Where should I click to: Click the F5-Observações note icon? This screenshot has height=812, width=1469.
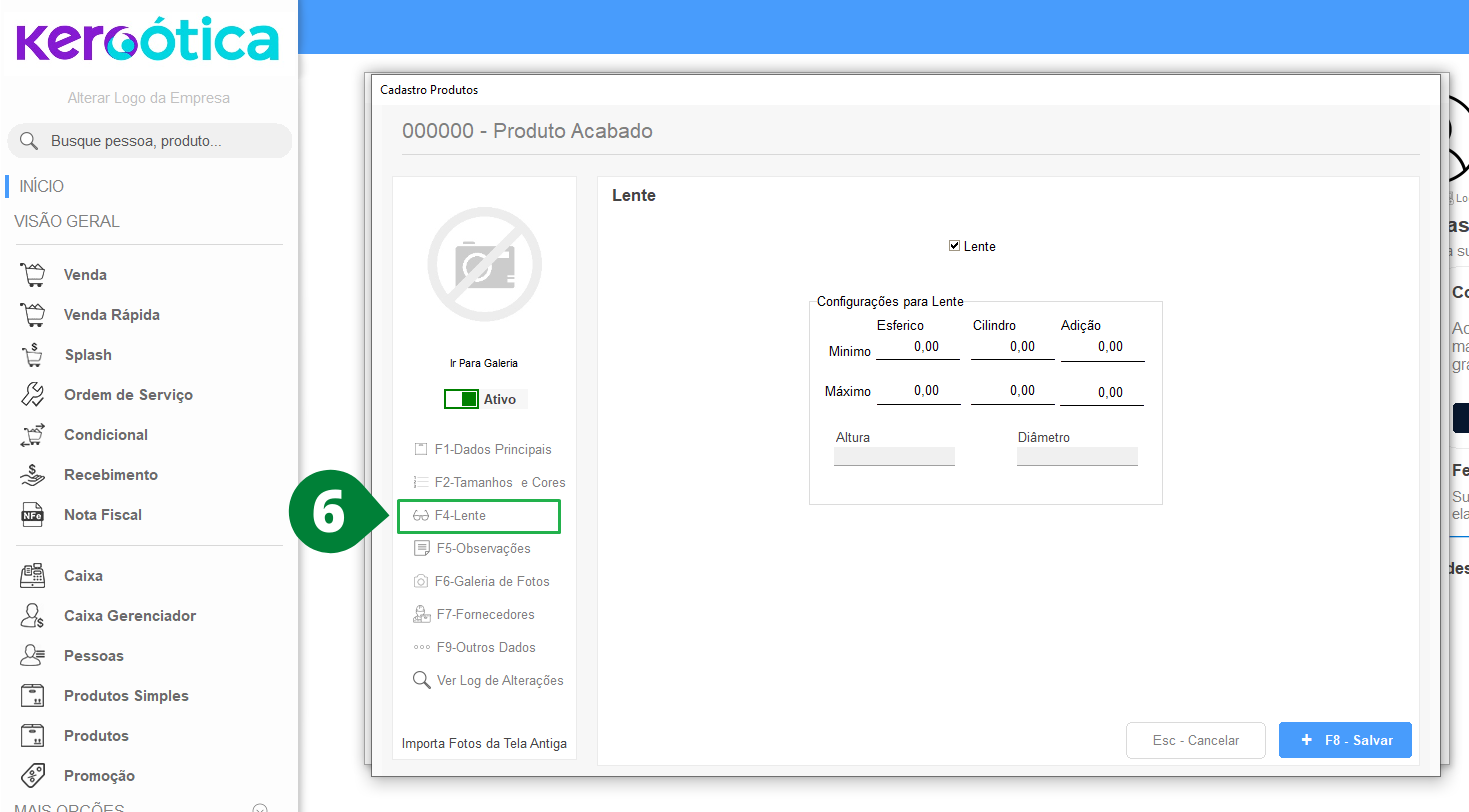coord(421,549)
